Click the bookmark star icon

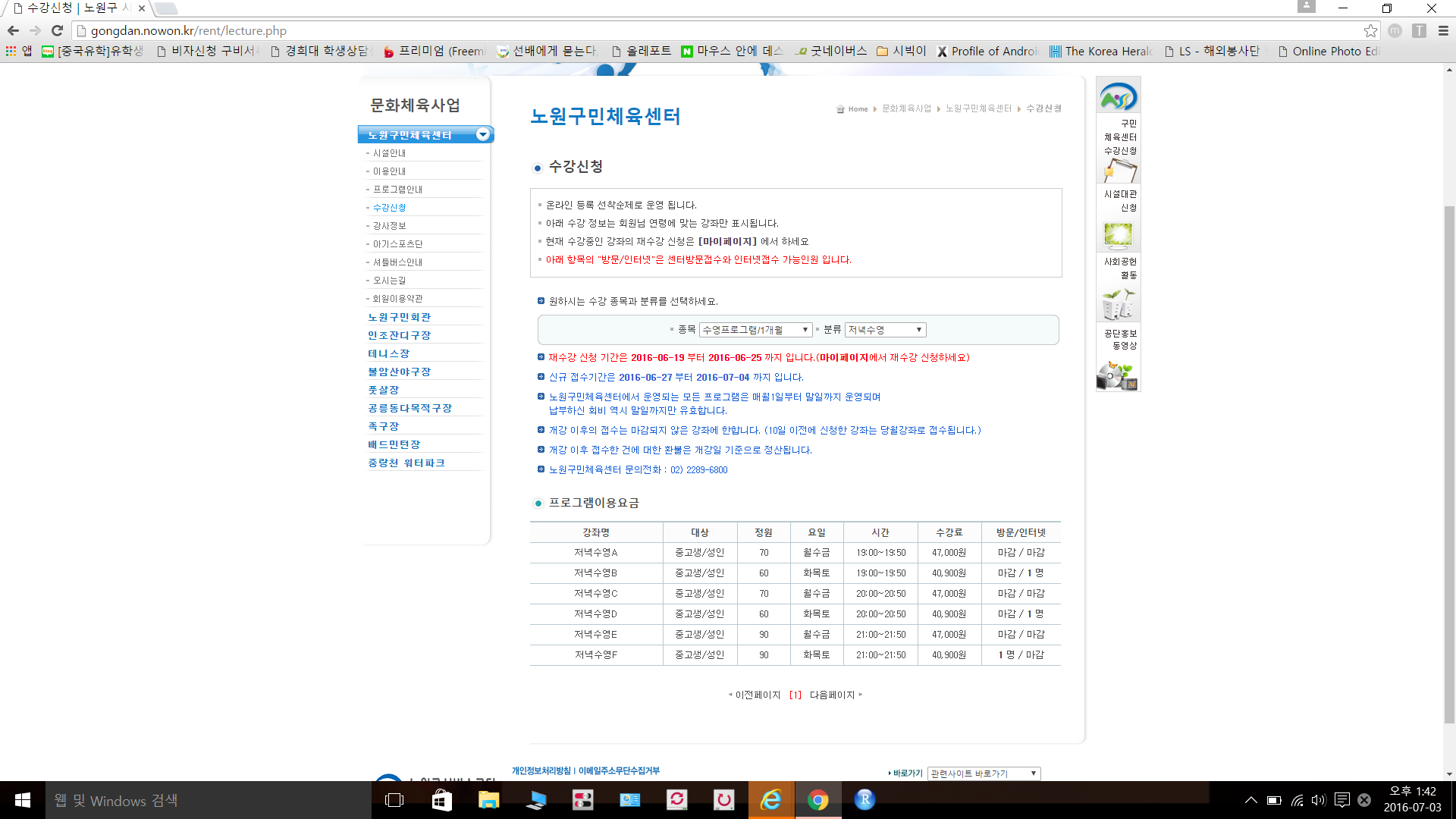[x=1370, y=30]
